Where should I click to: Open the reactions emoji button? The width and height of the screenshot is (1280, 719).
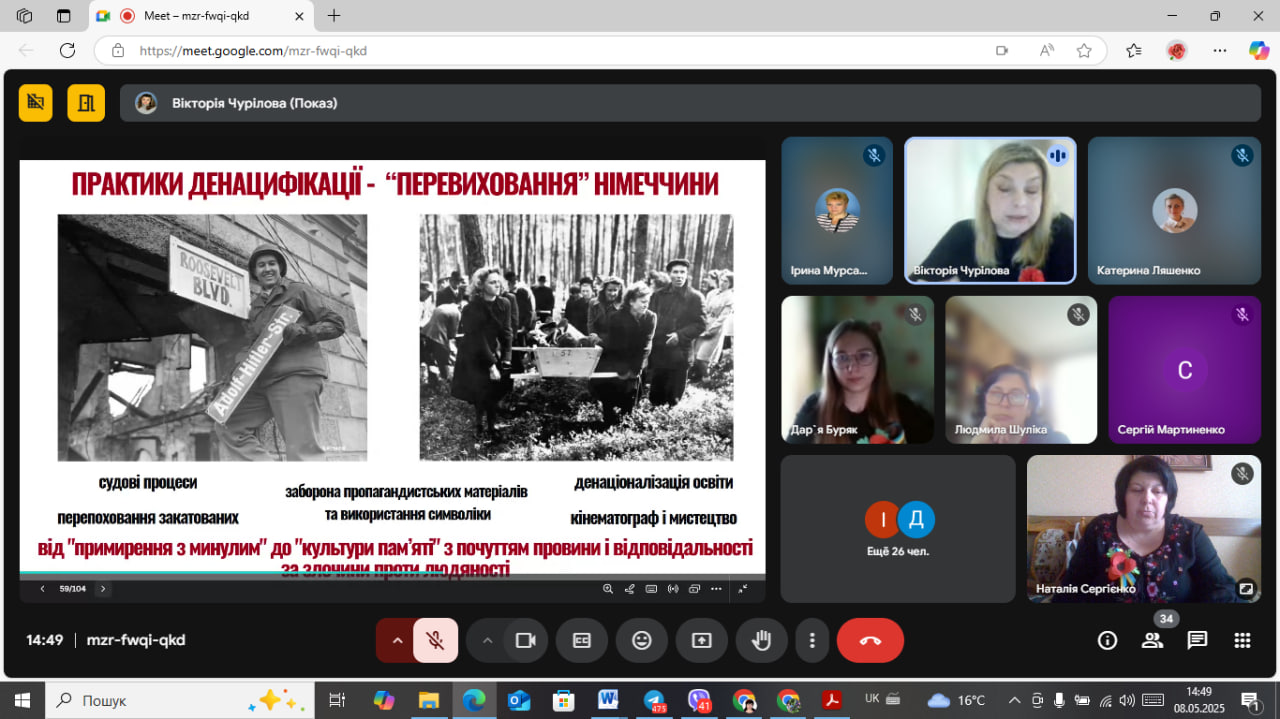[x=642, y=640]
